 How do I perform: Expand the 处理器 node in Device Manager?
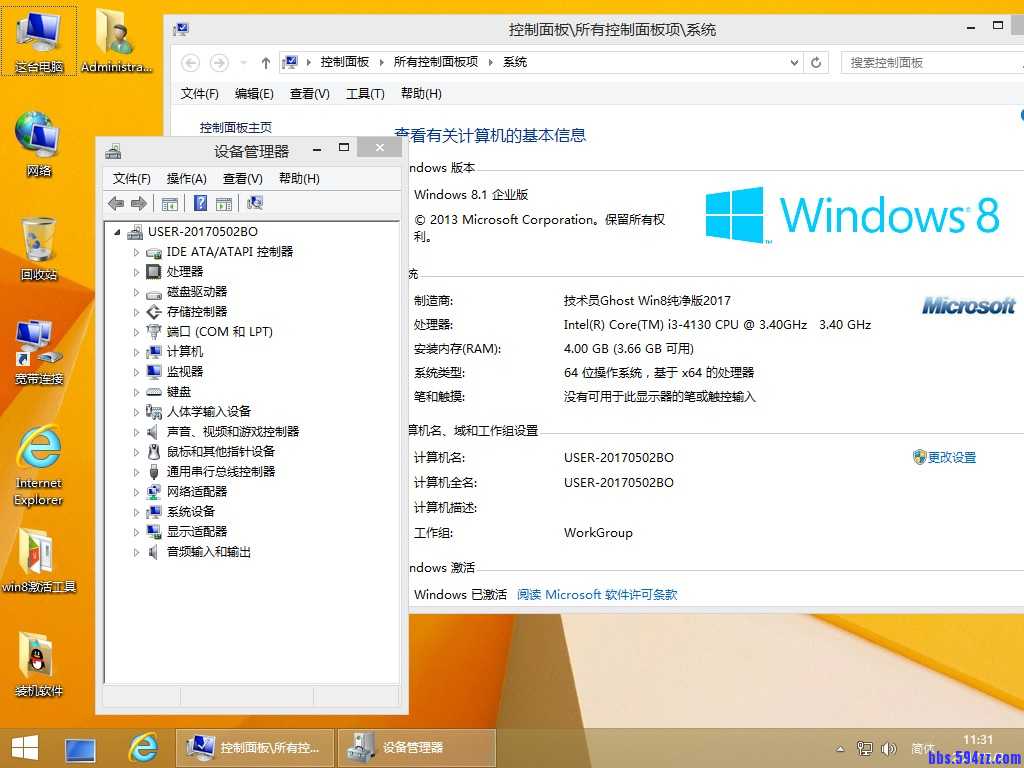pos(135,271)
